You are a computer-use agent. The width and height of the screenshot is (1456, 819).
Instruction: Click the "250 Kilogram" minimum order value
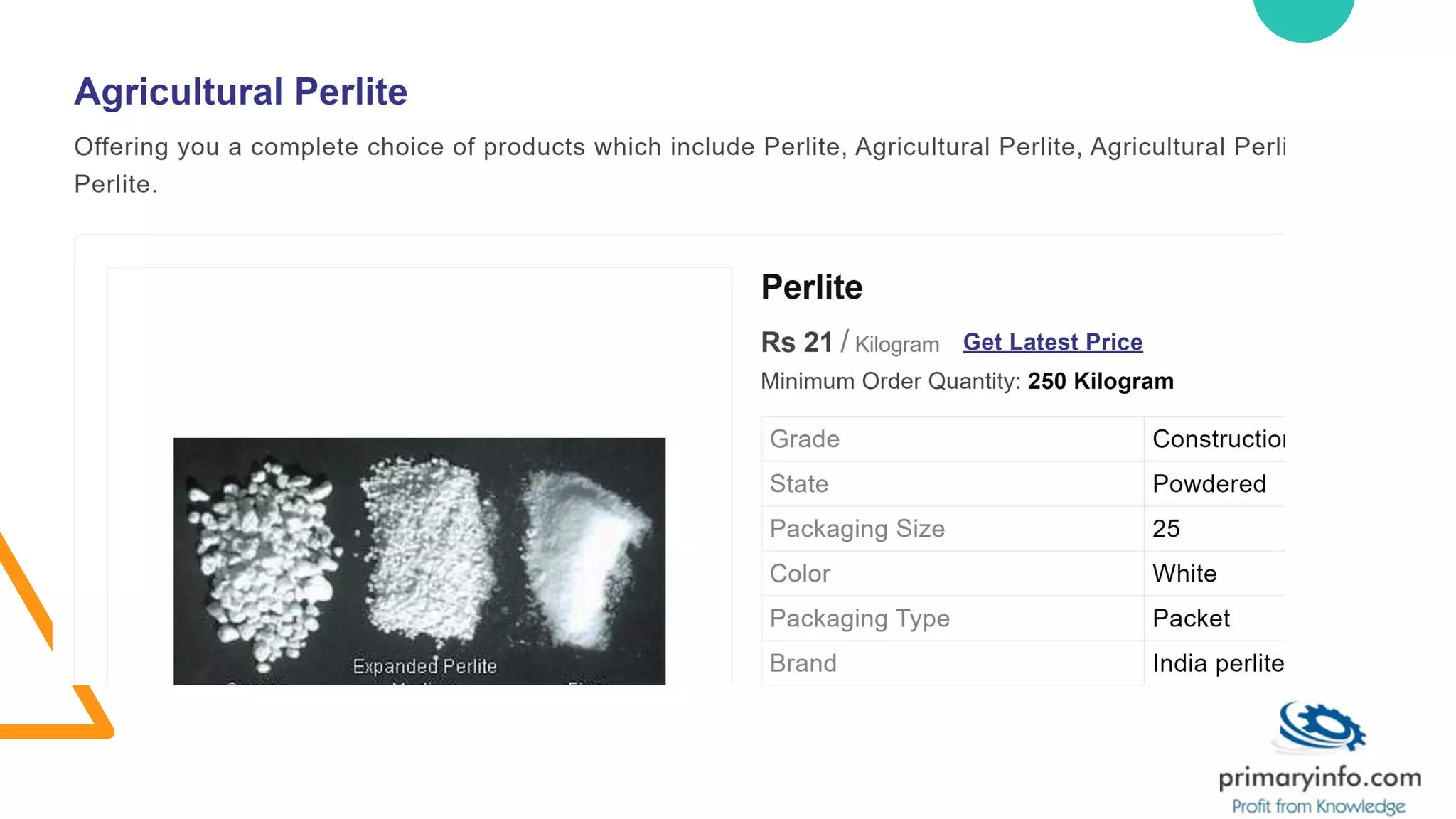1101,381
